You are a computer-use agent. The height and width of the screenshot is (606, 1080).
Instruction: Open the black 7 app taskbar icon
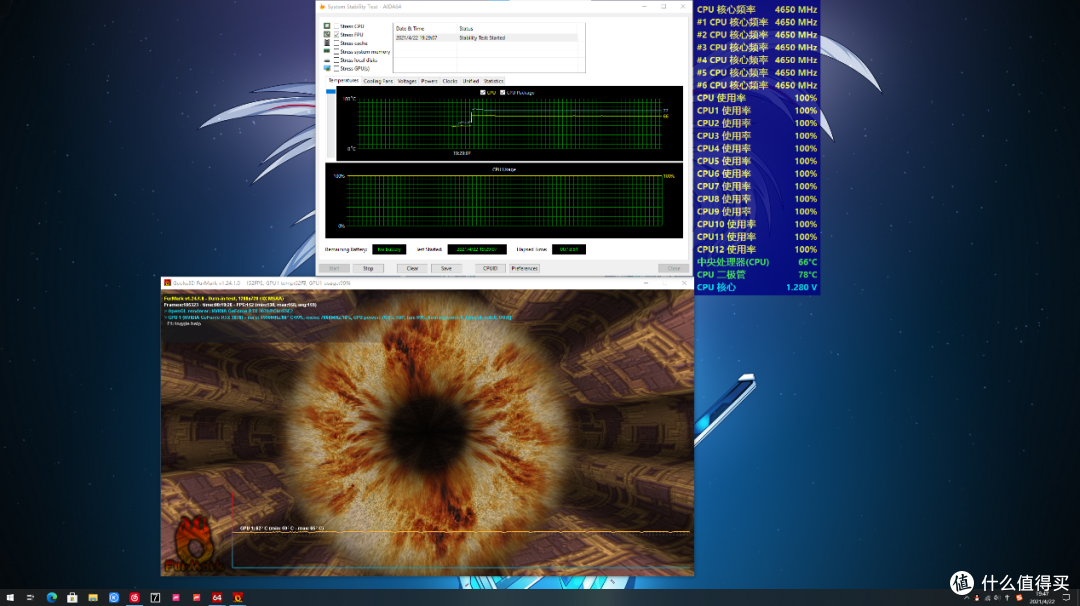155,598
